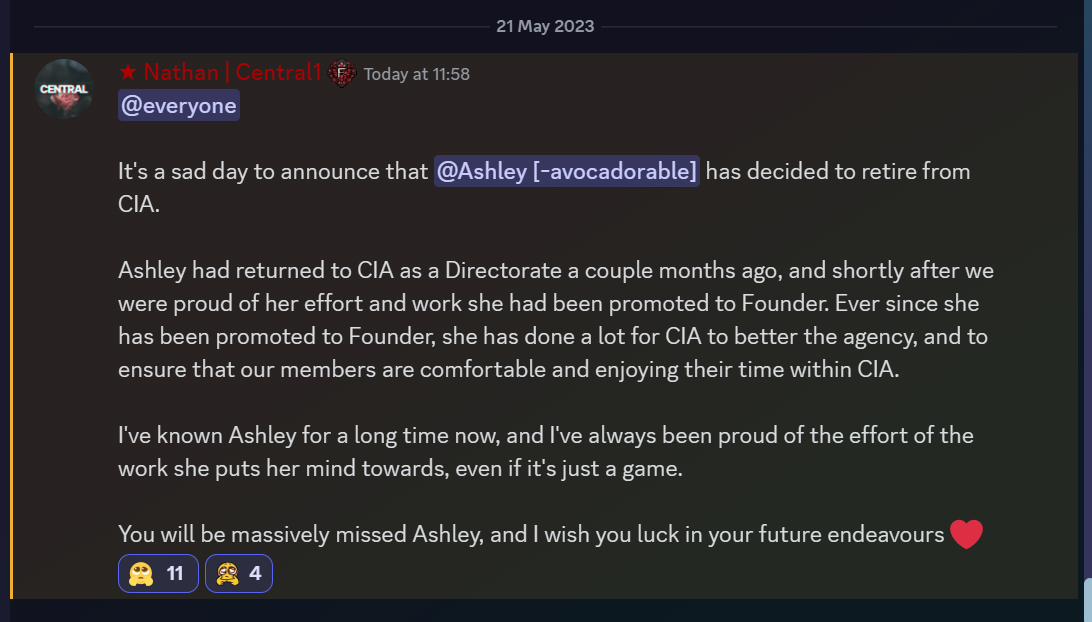
Task: Click the role badge icon beside Central1
Action: (342, 73)
